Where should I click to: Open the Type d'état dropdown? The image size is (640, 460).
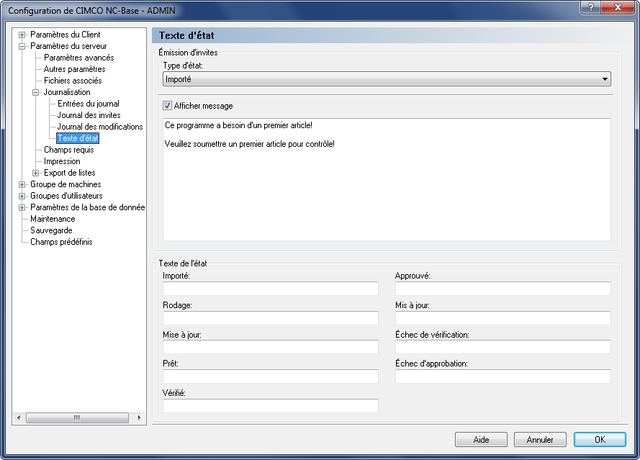tap(387, 79)
